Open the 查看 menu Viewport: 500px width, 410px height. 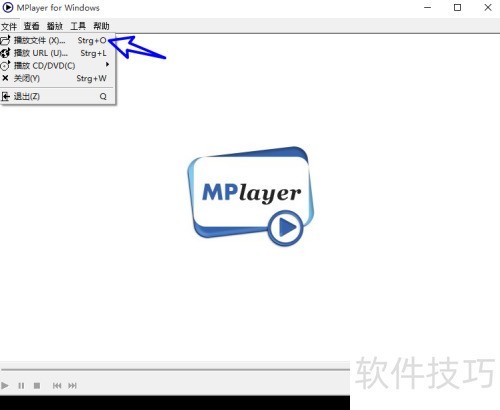(32, 26)
